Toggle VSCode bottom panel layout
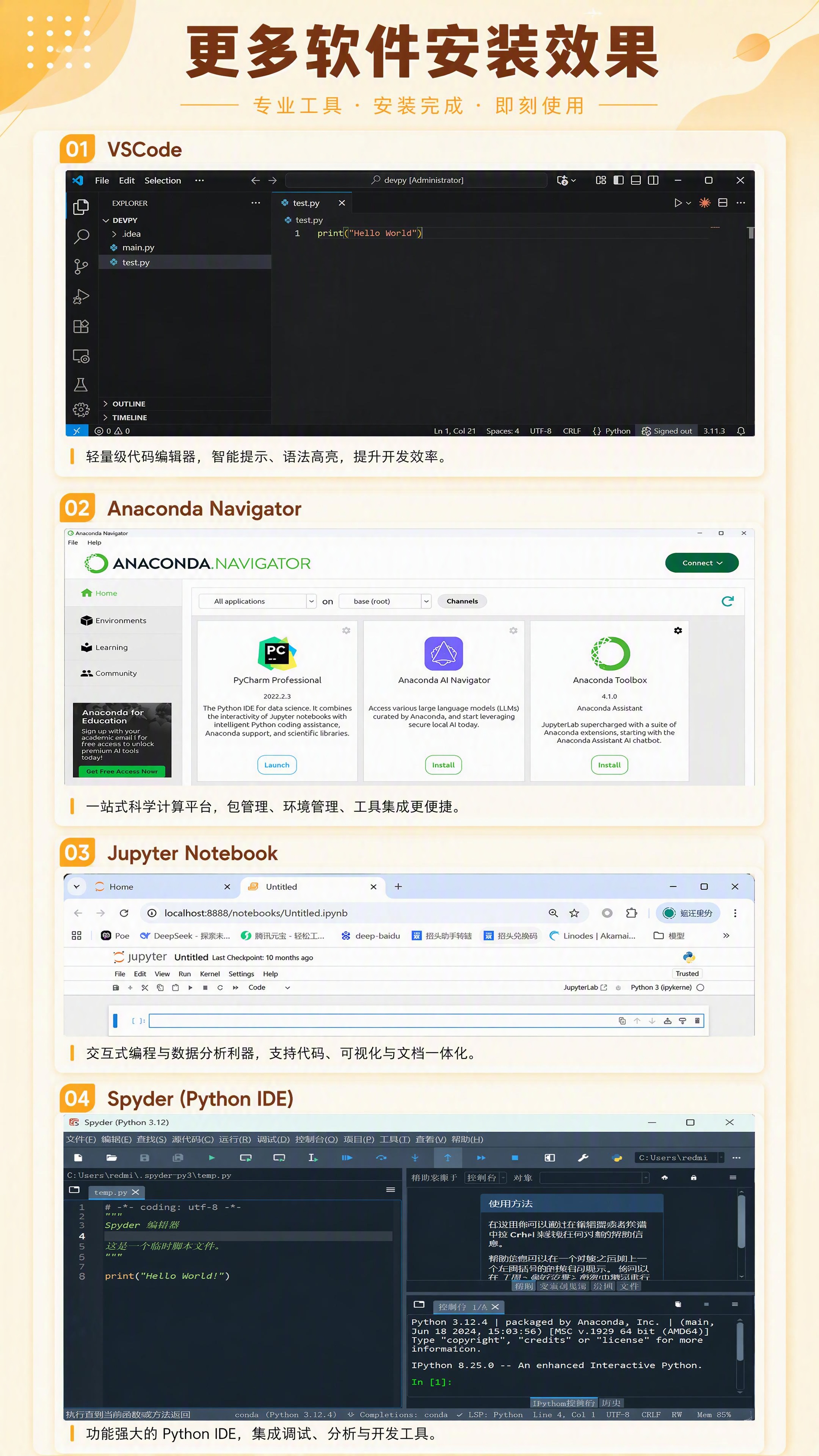819x1456 pixels. coord(635,180)
